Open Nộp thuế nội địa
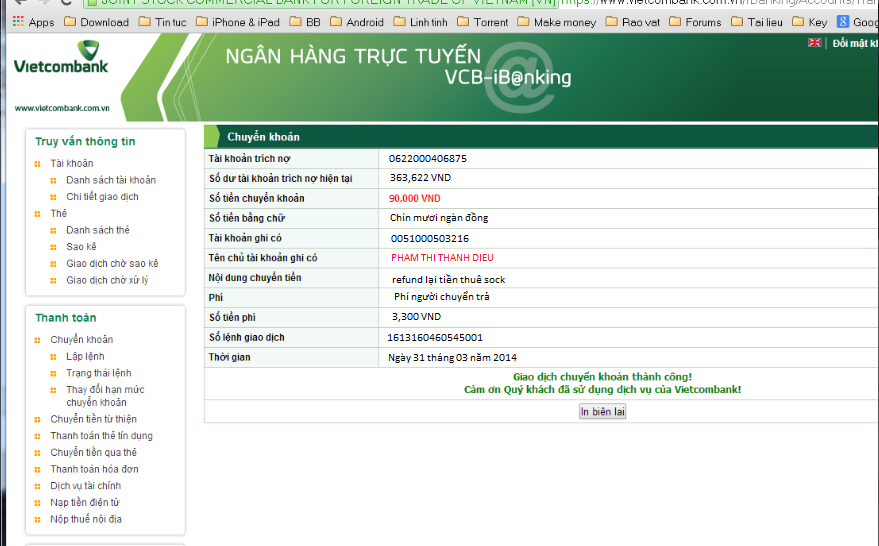This screenshot has height=546, width=879. [86, 519]
